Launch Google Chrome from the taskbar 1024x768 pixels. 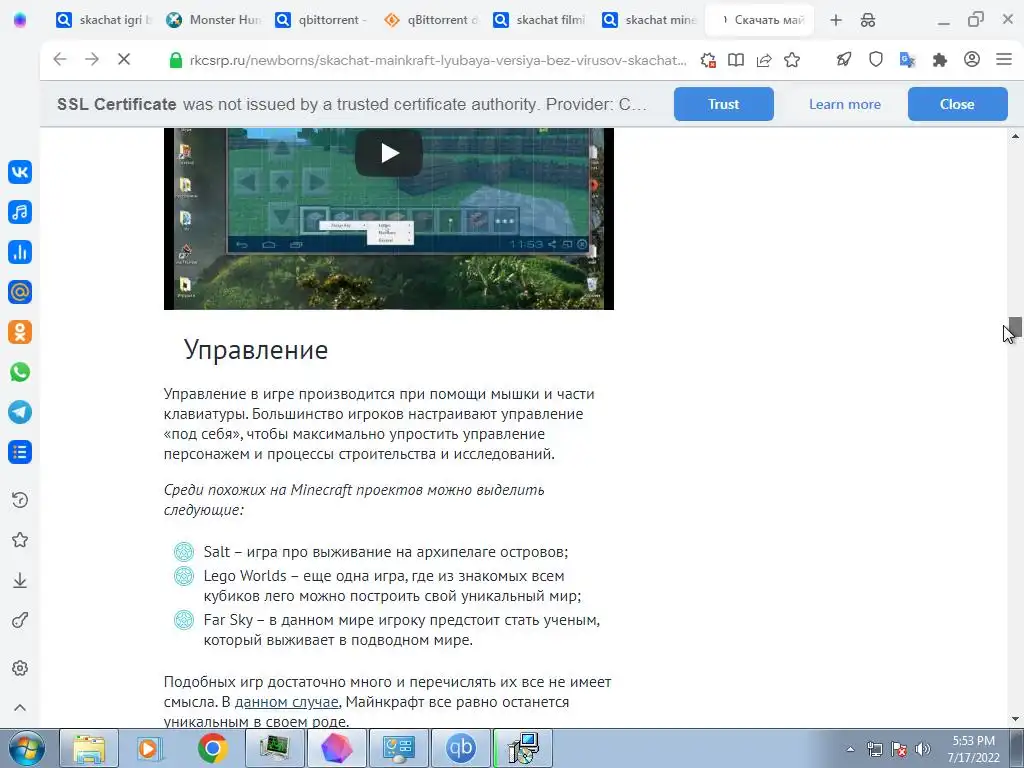coord(212,748)
